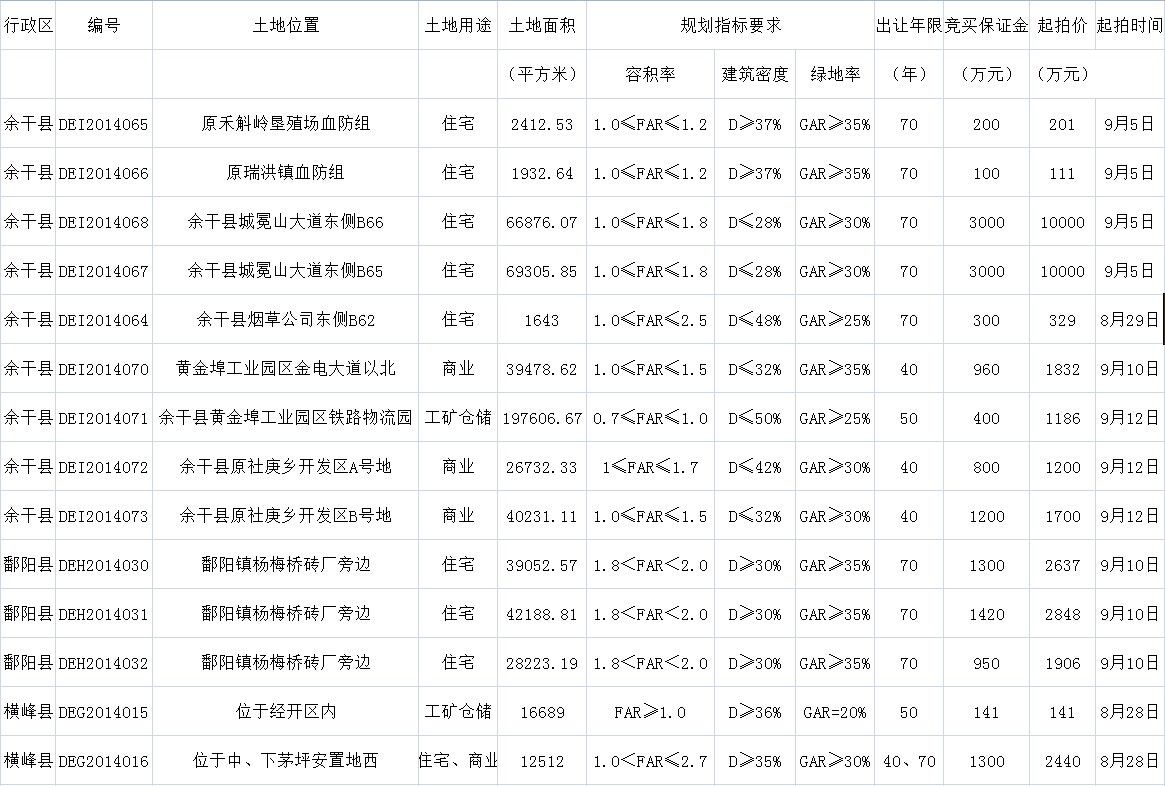Image resolution: width=1165 pixels, height=786 pixels.
Task: Select area value 197606.67
Action: click(x=542, y=418)
